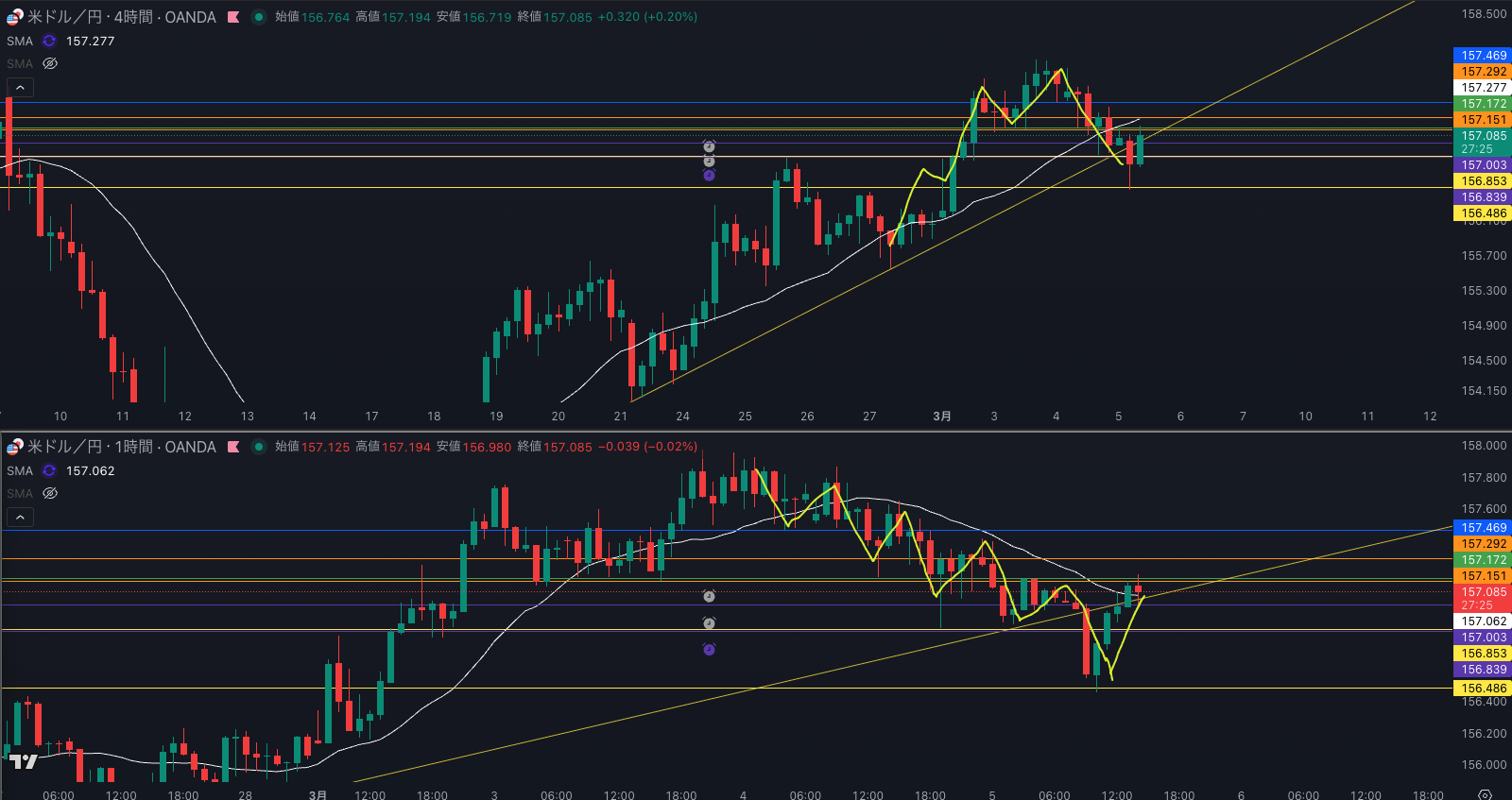Click the pink flag icon on 1時間 chart

pos(233,447)
